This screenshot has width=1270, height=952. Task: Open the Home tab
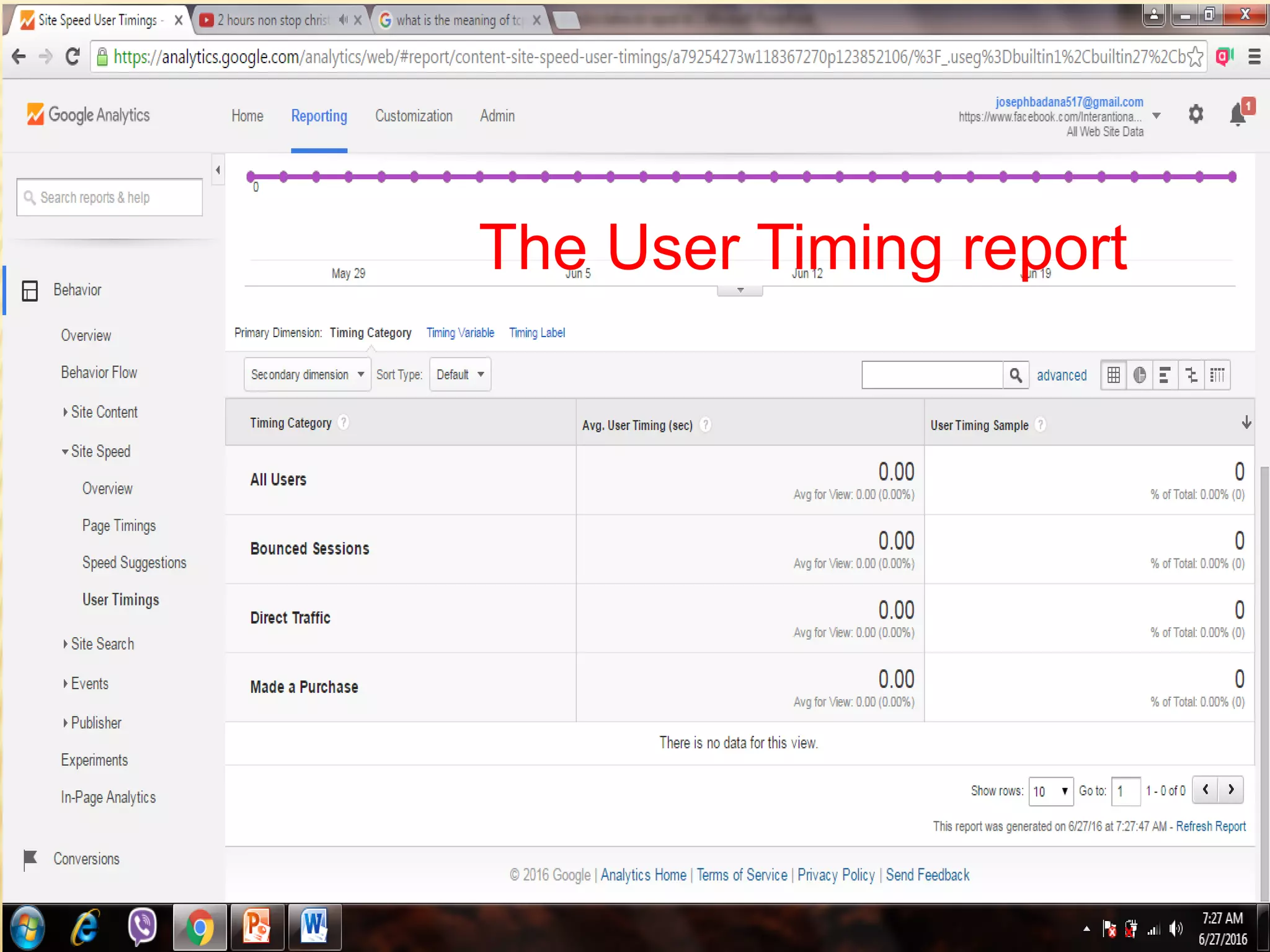pos(247,116)
